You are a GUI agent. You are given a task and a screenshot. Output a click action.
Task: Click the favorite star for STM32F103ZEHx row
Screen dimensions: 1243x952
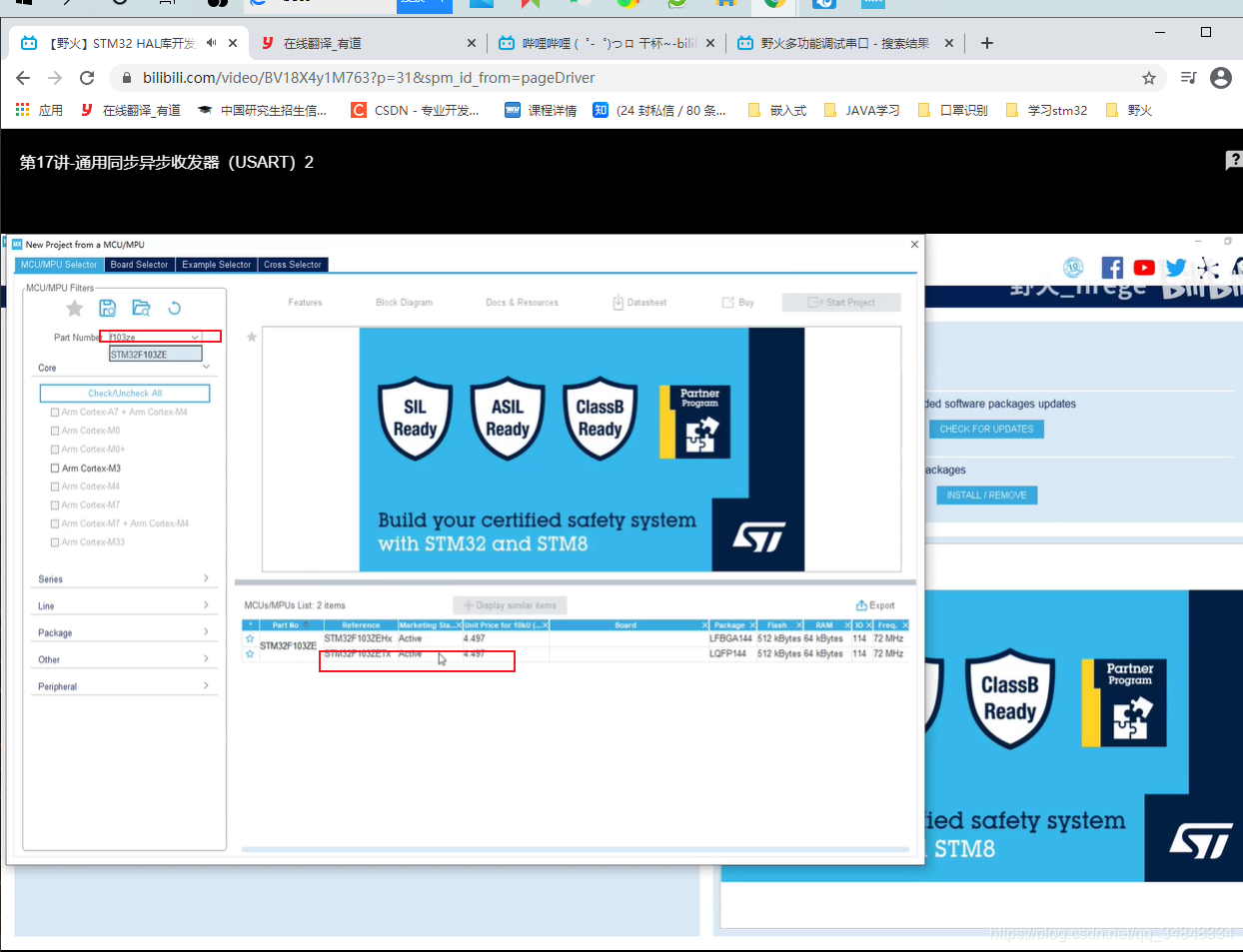(250, 639)
